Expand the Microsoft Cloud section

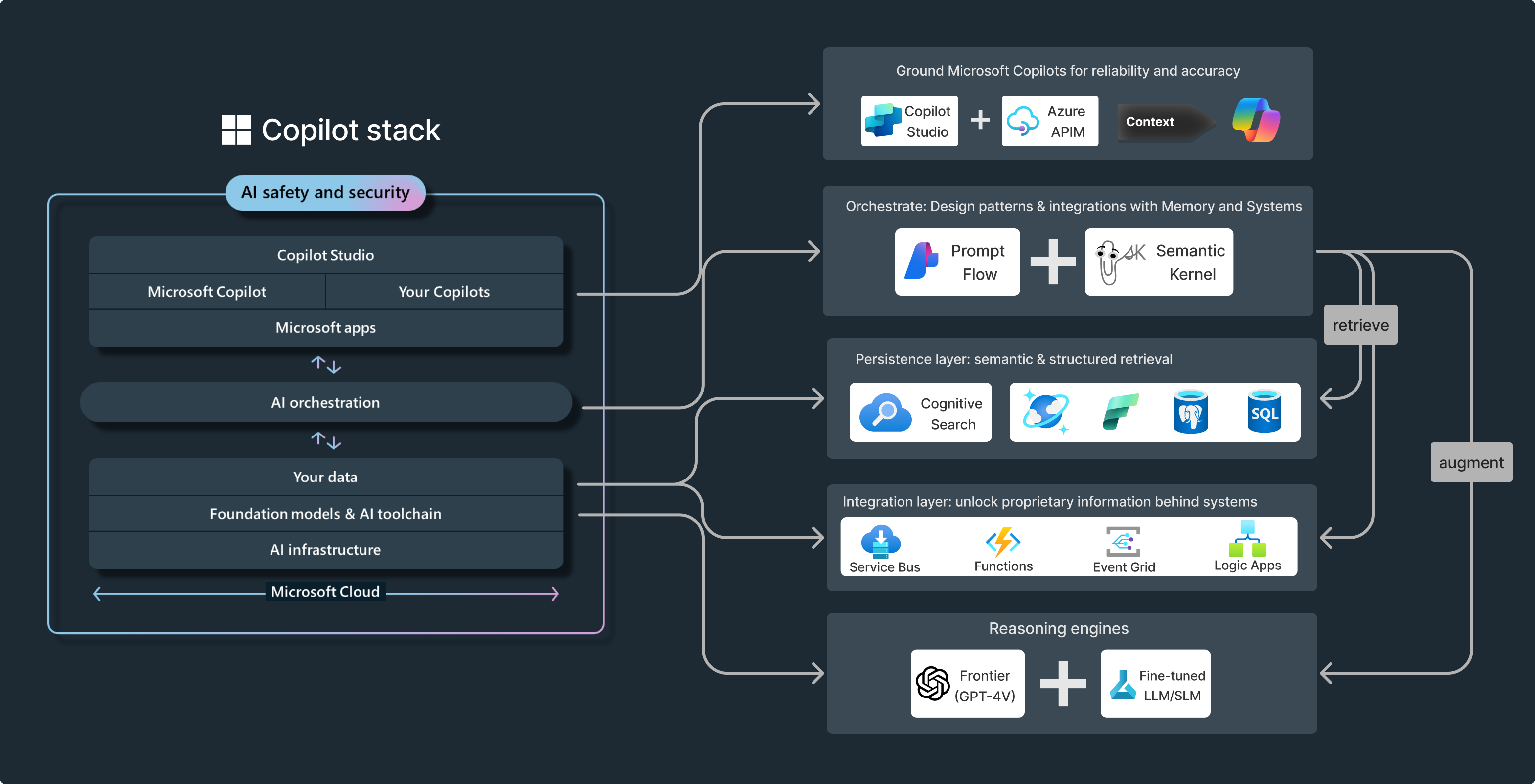click(x=327, y=598)
